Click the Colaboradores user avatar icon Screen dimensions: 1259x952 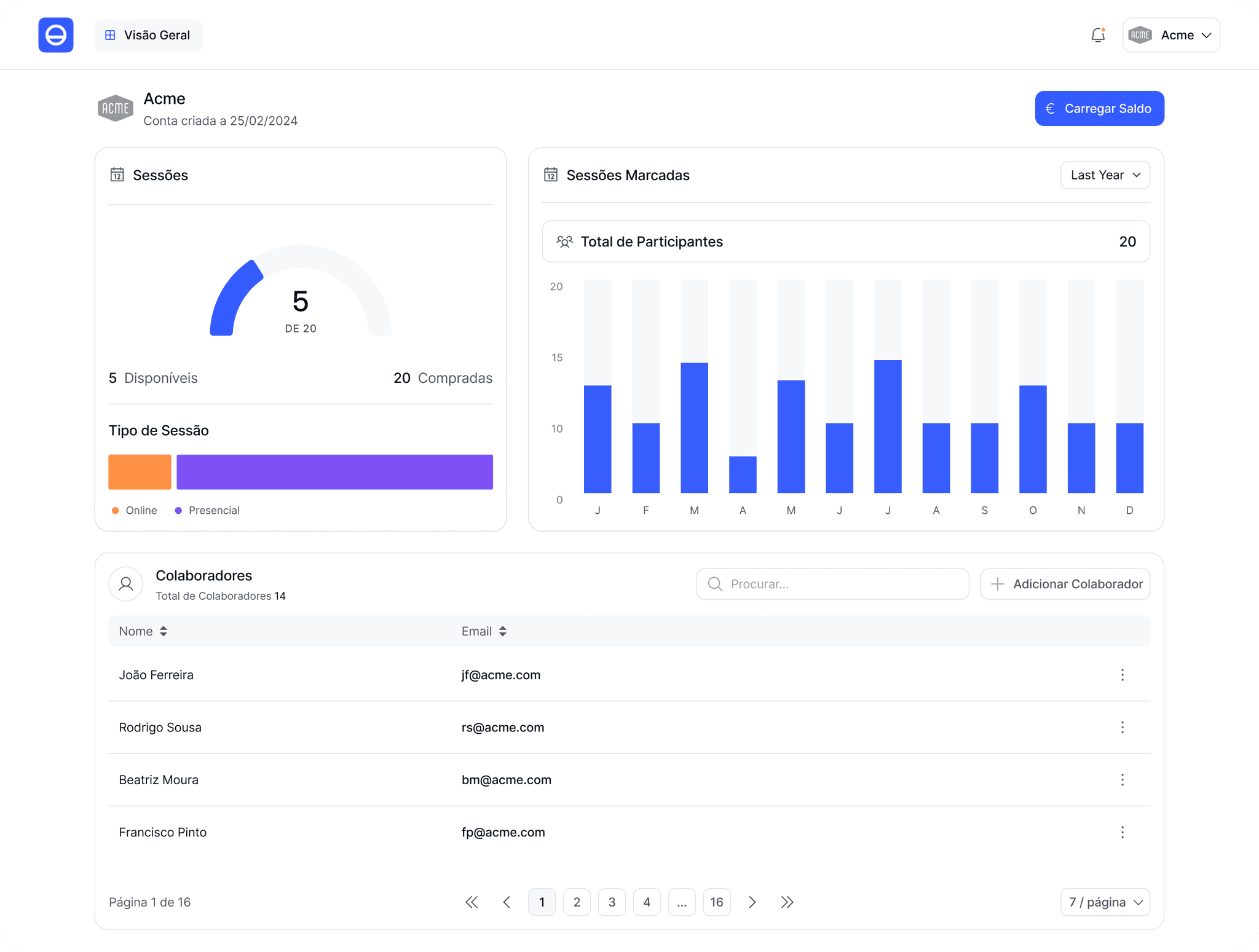point(126,584)
